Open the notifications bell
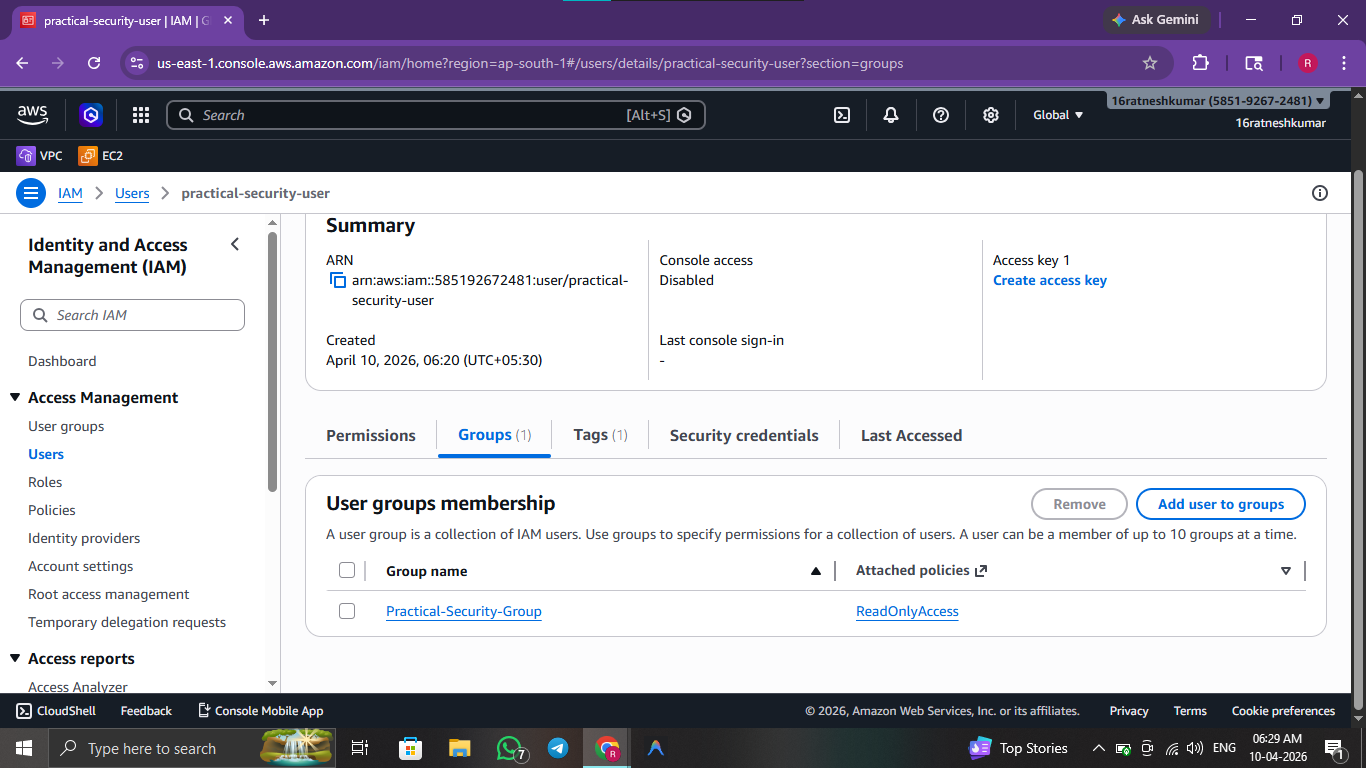The image size is (1366, 768). (x=891, y=115)
